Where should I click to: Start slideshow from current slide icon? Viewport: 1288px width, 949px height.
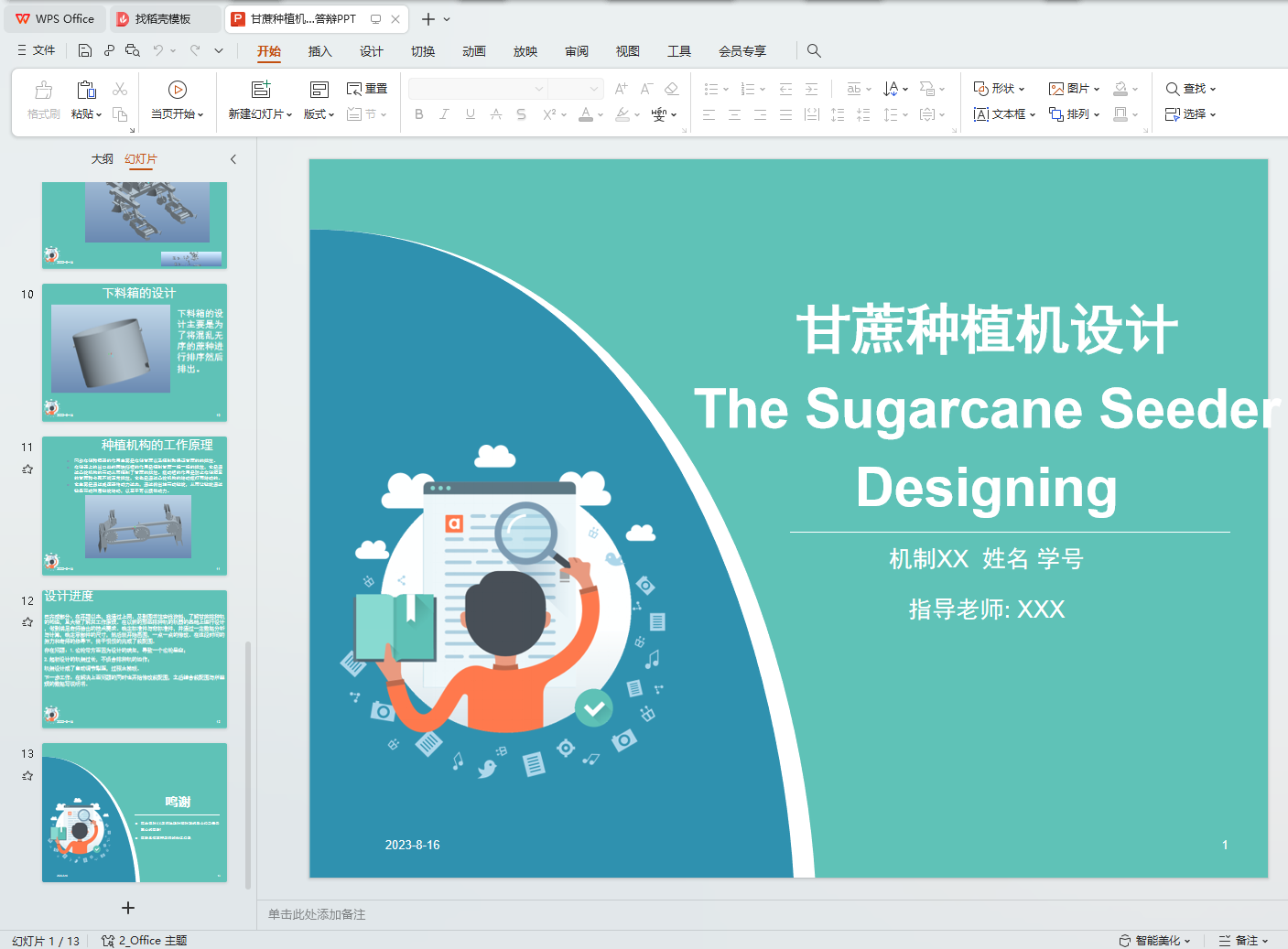point(178,90)
